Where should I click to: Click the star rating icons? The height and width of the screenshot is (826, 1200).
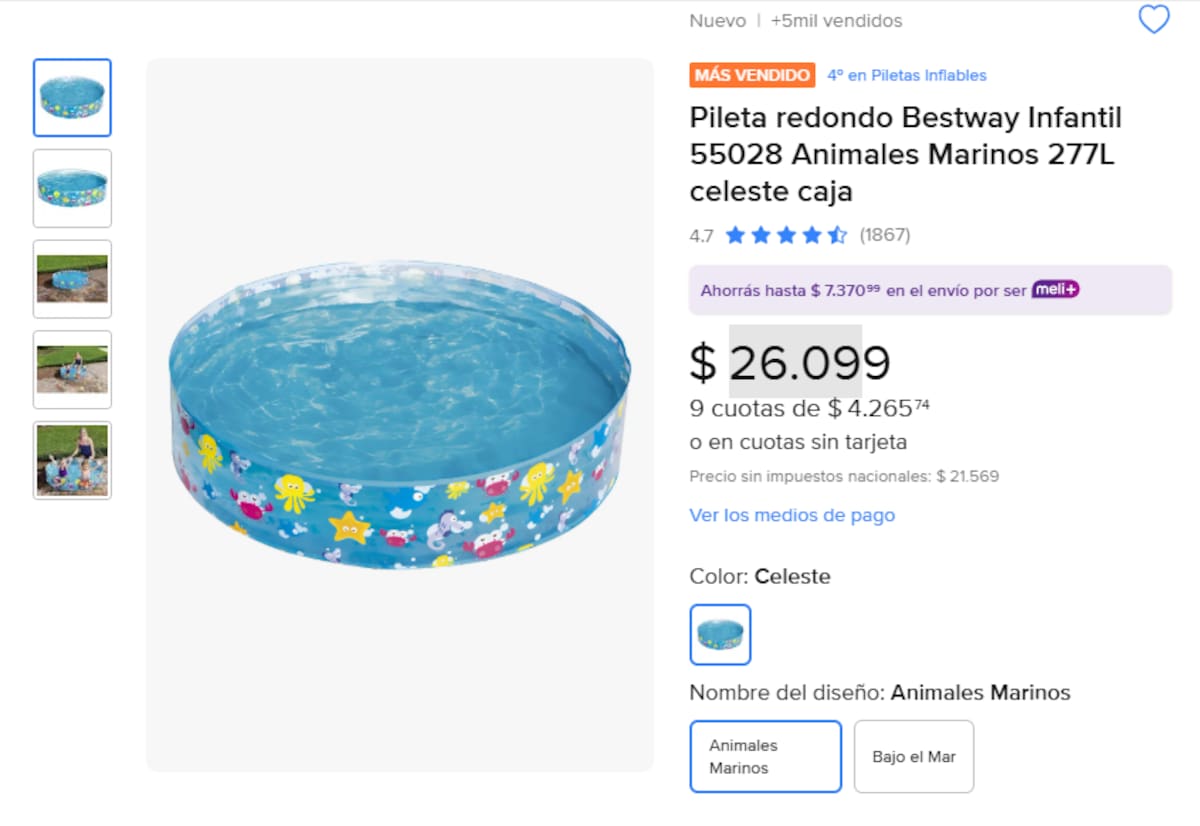tap(785, 235)
